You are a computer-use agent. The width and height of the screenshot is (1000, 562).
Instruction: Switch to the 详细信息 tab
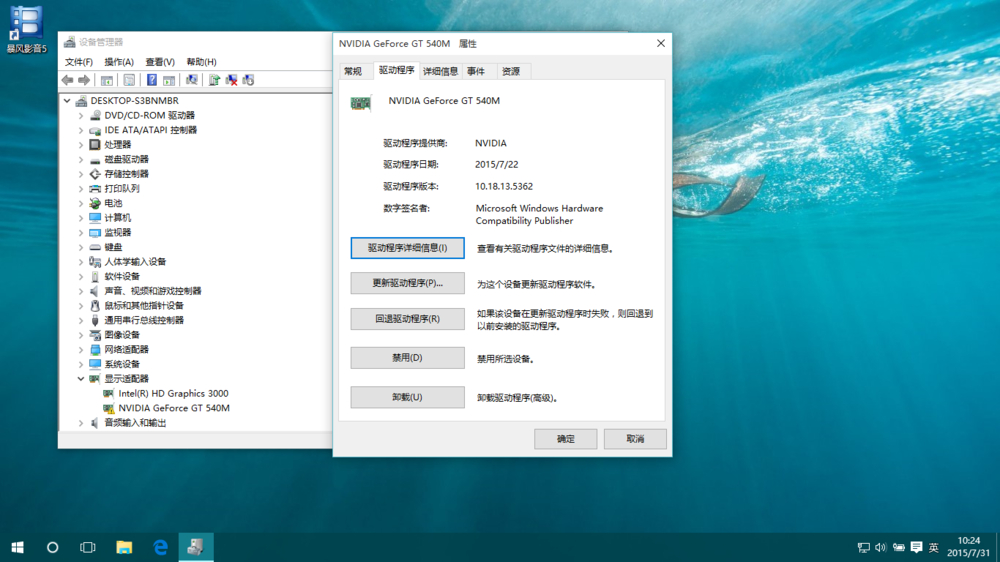pos(441,71)
